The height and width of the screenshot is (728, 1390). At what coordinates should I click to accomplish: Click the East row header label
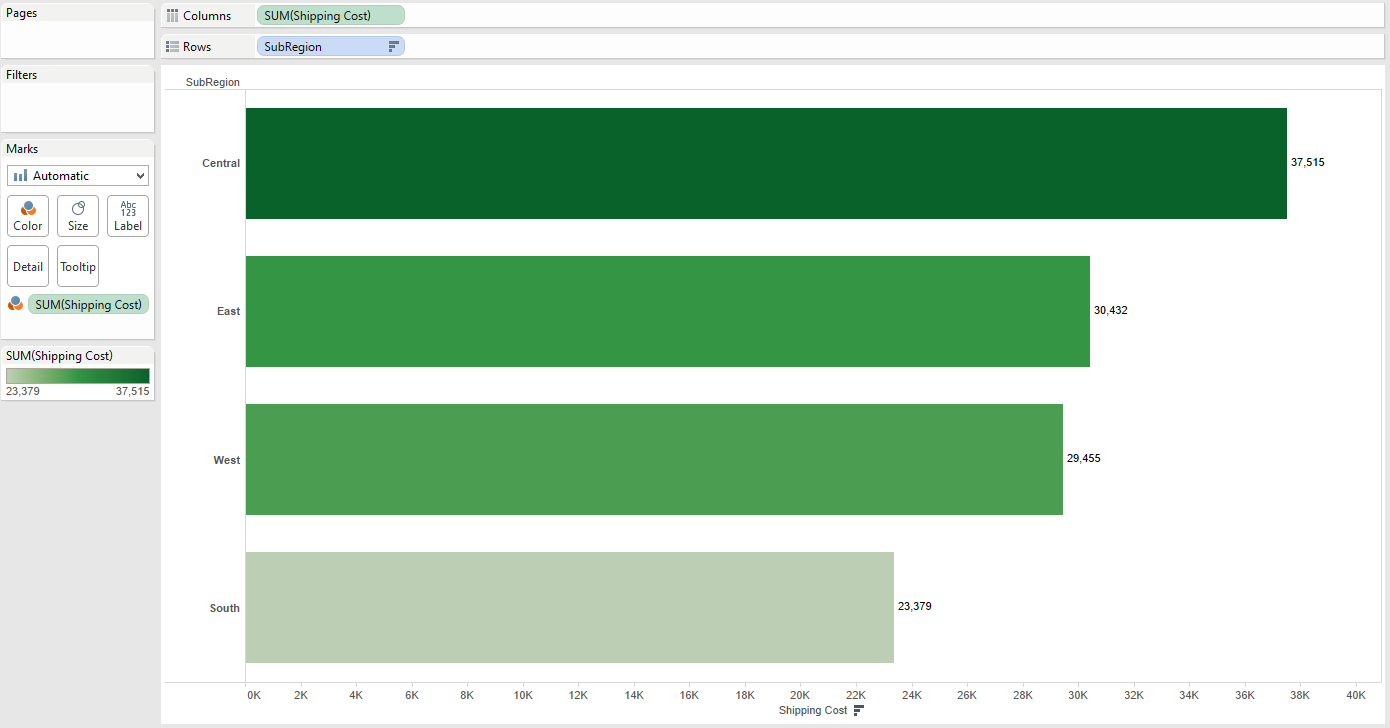228,311
